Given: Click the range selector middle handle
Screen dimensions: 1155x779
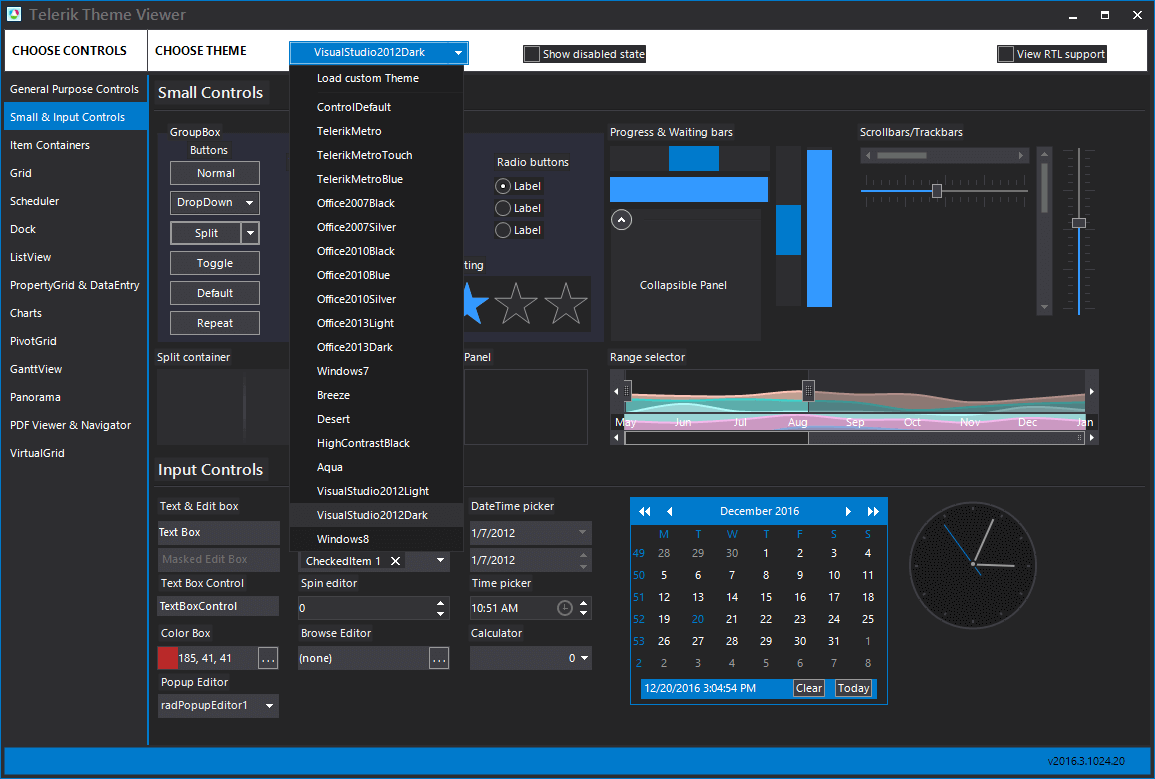Looking at the screenshot, I should pos(808,390).
